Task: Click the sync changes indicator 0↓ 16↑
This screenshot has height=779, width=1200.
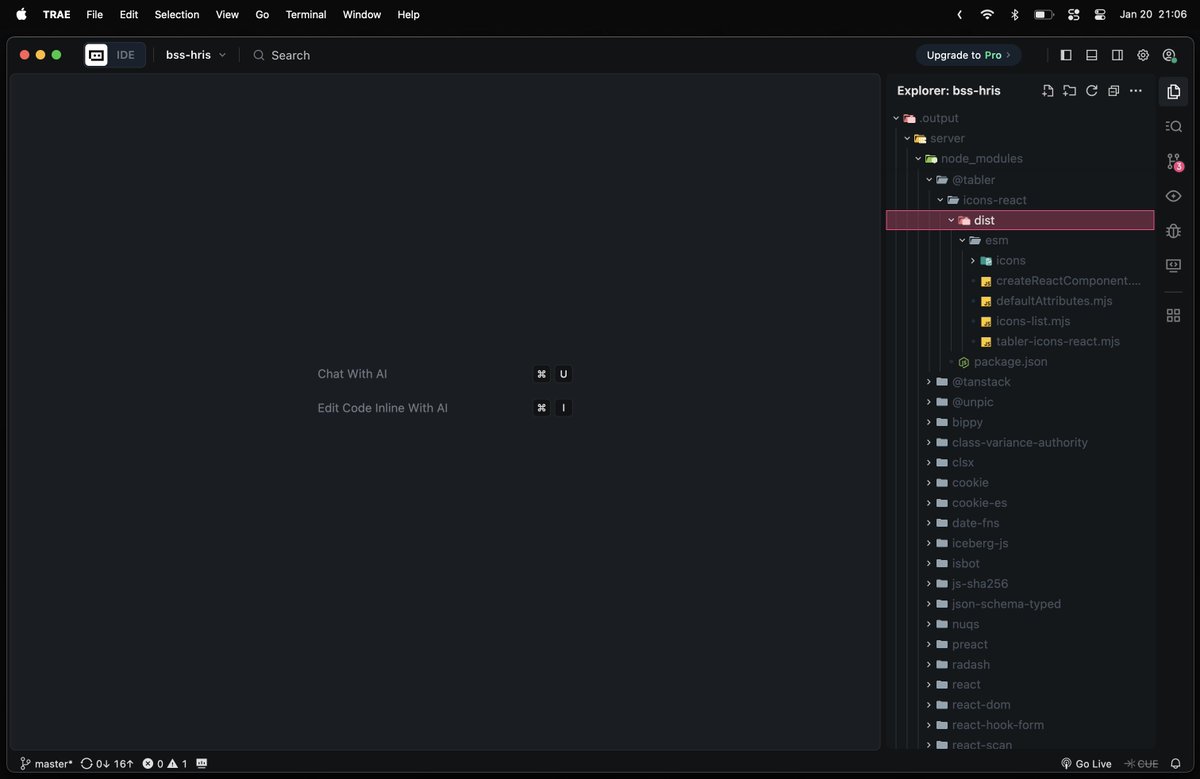Action: (107, 764)
